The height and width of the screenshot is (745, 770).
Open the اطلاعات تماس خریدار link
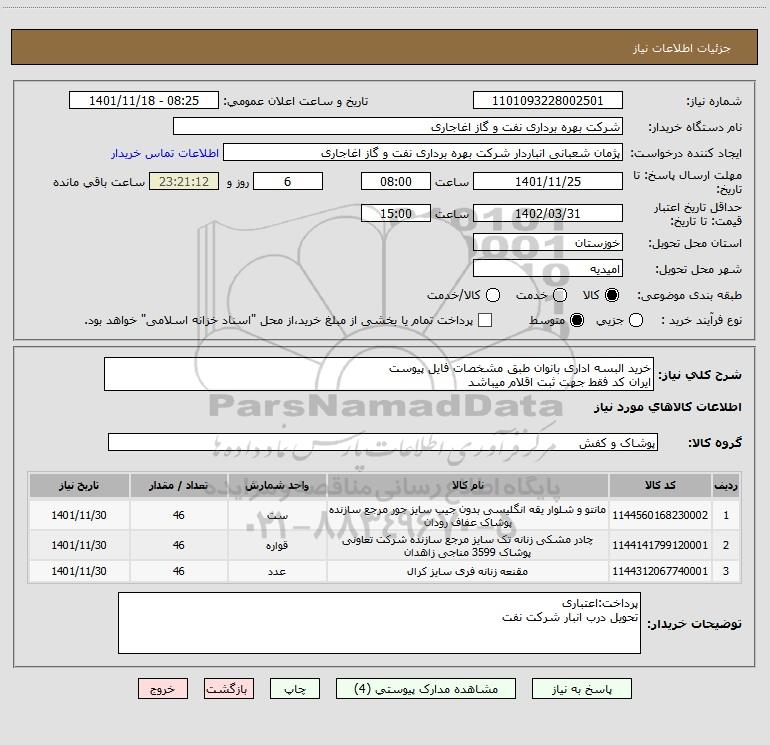pyautogui.click(x=165, y=153)
